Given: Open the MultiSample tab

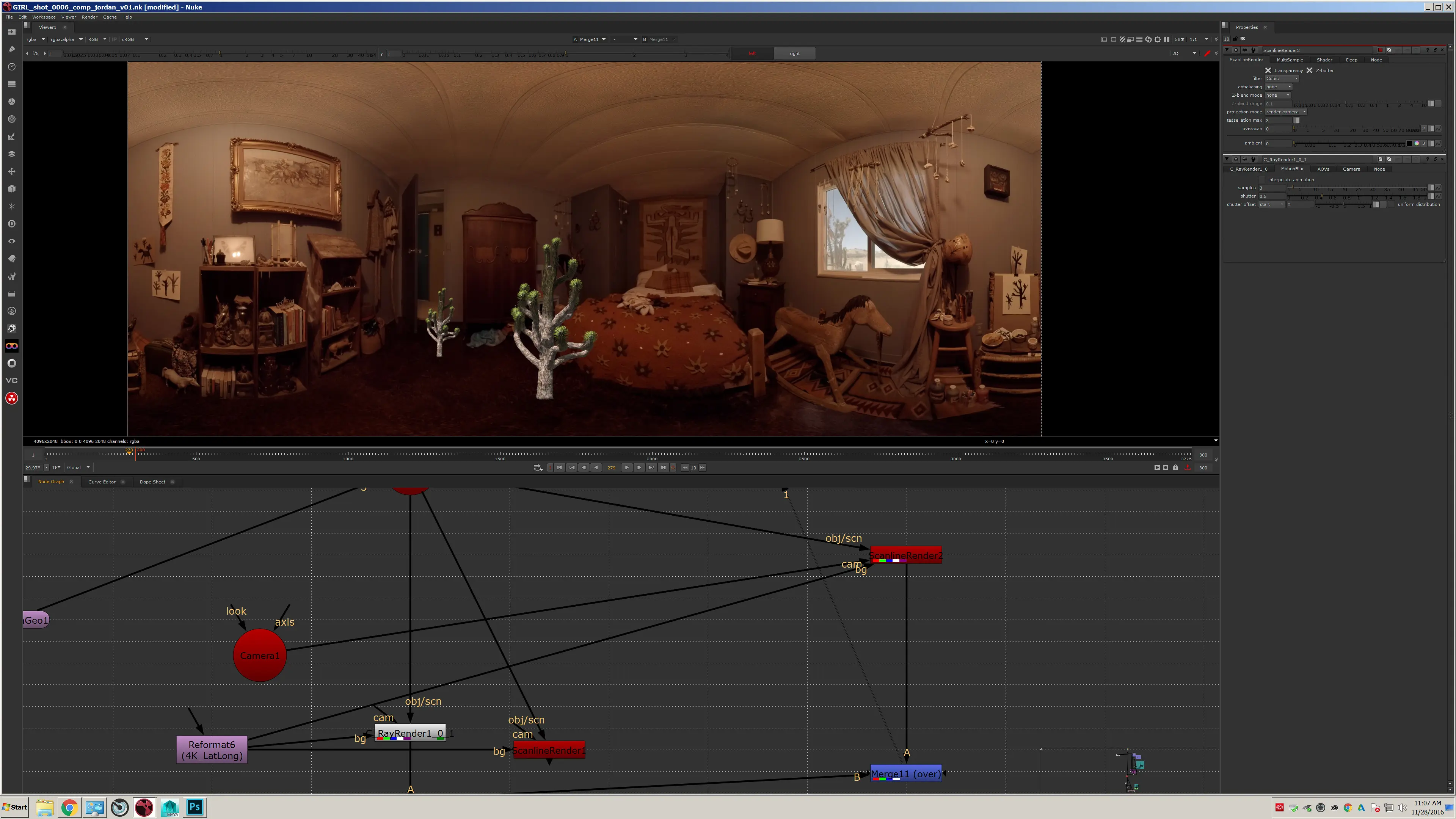Looking at the screenshot, I should point(1290,60).
